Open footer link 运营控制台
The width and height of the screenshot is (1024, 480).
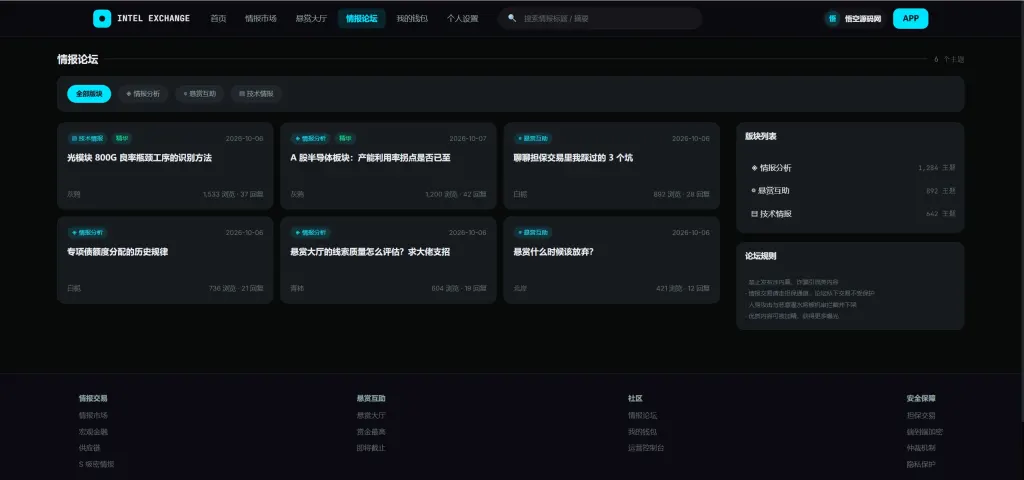click(x=646, y=448)
